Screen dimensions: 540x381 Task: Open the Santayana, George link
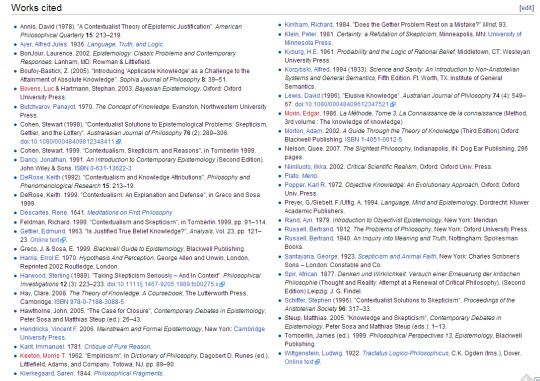point(311,256)
